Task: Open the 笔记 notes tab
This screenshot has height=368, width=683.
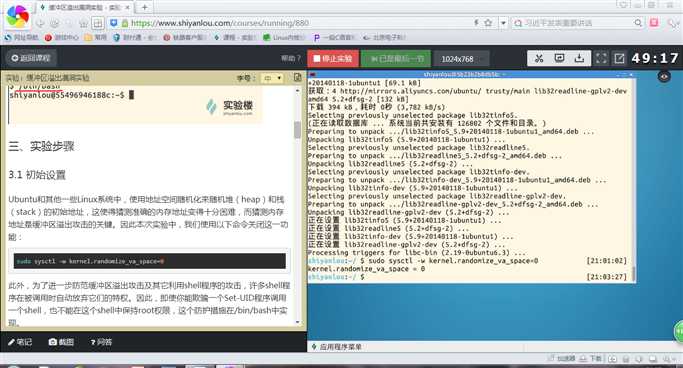Action: pyautogui.click(x=20, y=342)
